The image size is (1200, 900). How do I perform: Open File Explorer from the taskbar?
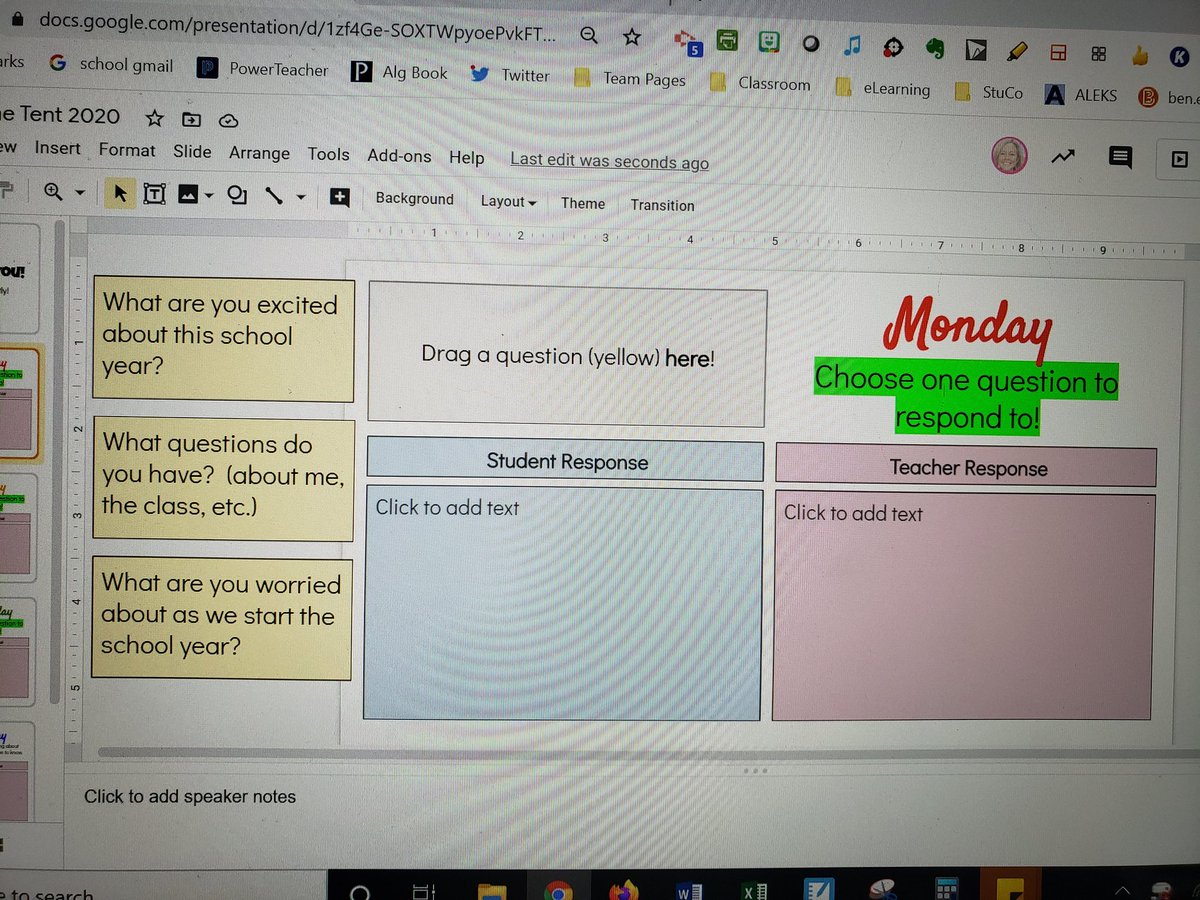click(493, 892)
